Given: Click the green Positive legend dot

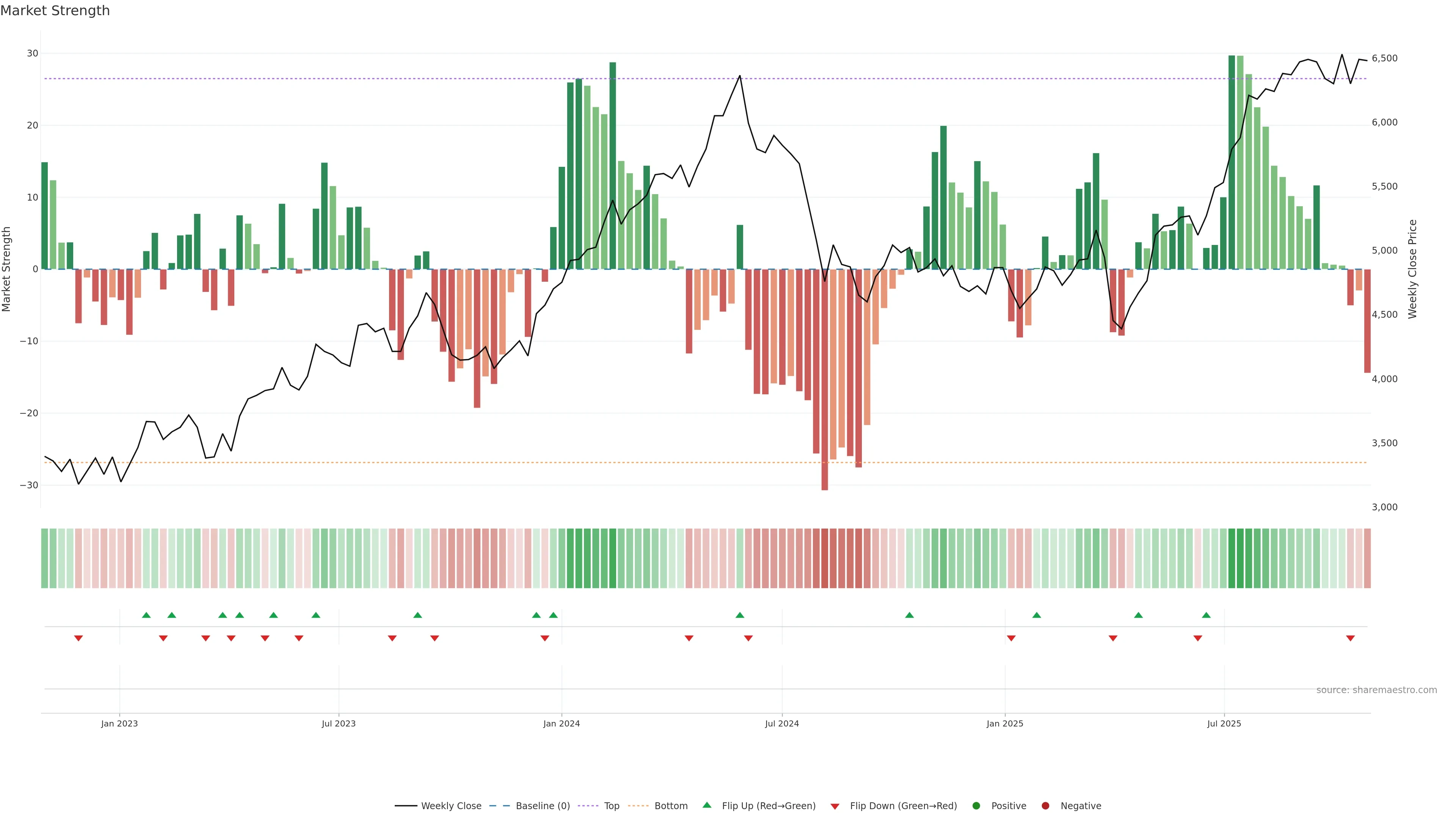Looking at the screenshot, I should point(976,806).
